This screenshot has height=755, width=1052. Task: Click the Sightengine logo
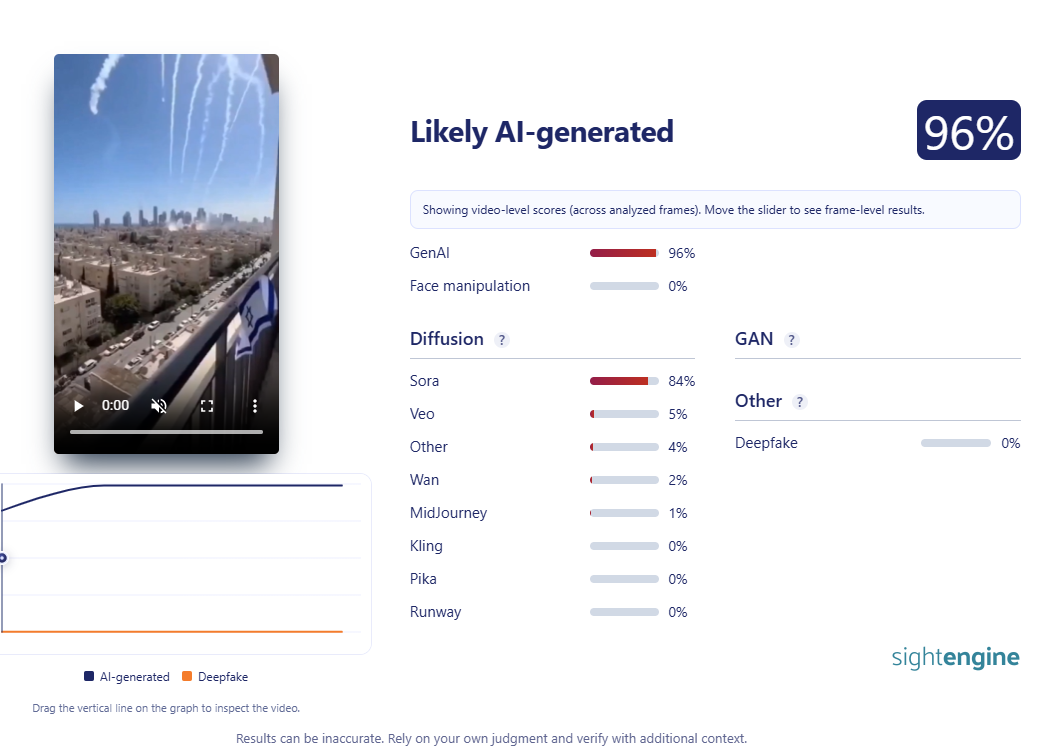pyautogui.click(x=955, y=657)
